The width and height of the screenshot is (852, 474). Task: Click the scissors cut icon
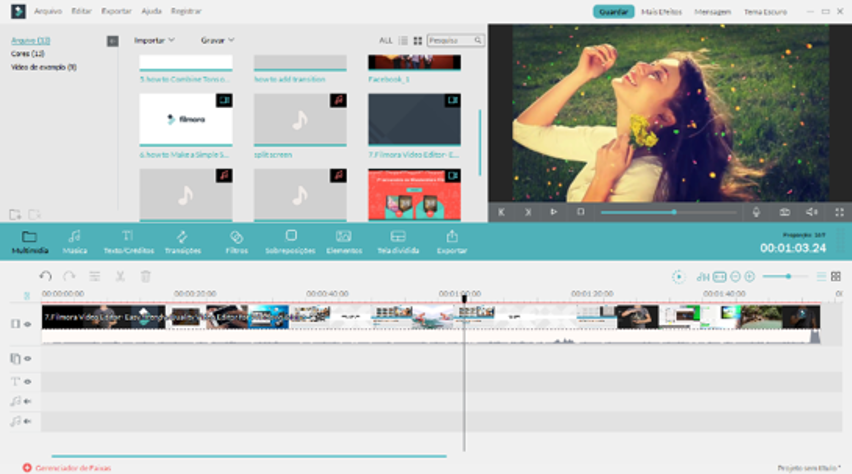[x=120, y=276]
